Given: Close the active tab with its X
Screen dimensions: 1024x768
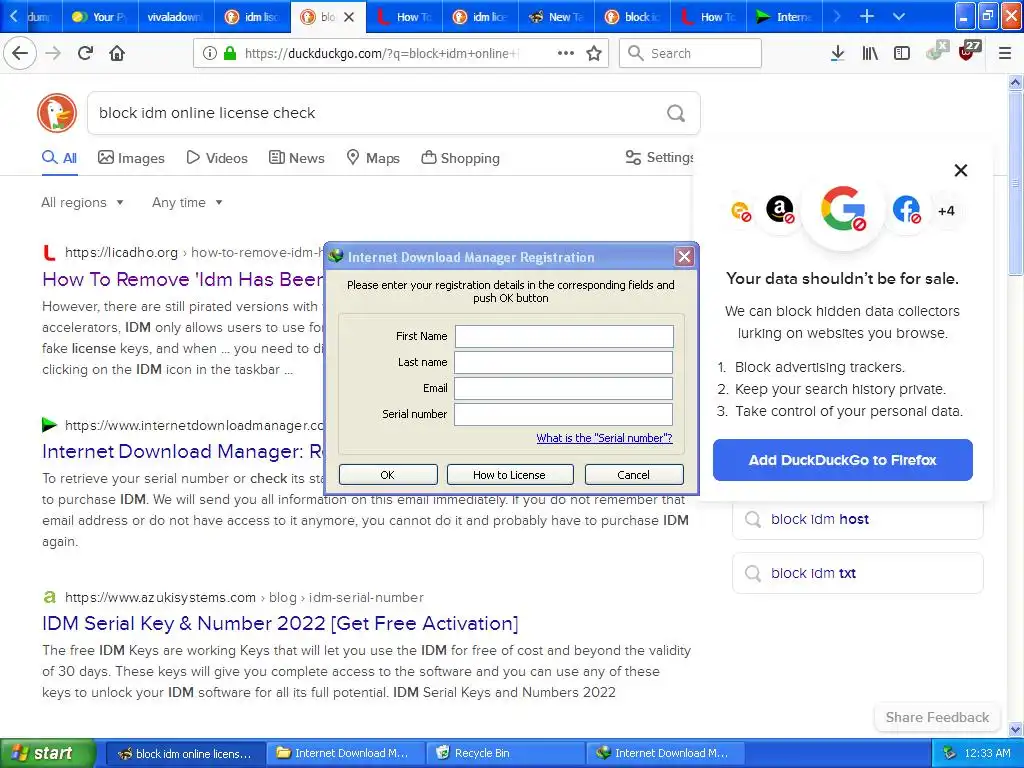Looking at the screenshot, I should pyautogui.click(x=349, y=17).
